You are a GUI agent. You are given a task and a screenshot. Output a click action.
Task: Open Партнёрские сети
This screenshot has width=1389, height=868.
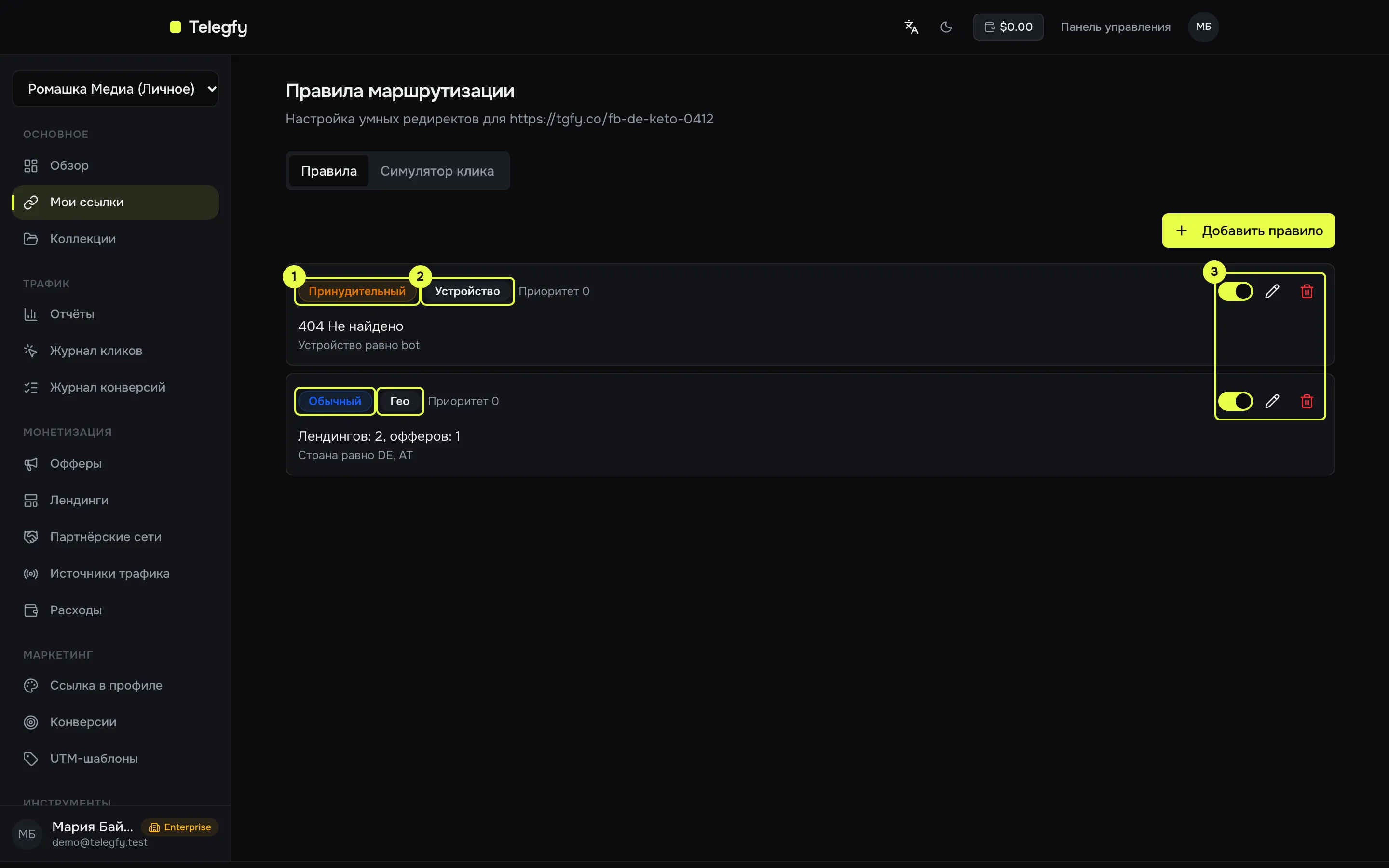tap(115, 537)
